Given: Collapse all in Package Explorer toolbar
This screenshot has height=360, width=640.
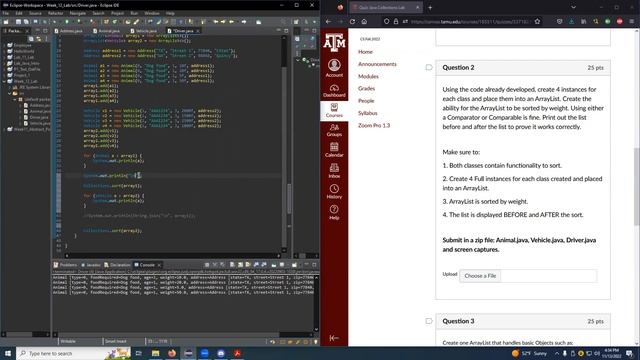Looking at the screenshot, I should coord(31,39).
